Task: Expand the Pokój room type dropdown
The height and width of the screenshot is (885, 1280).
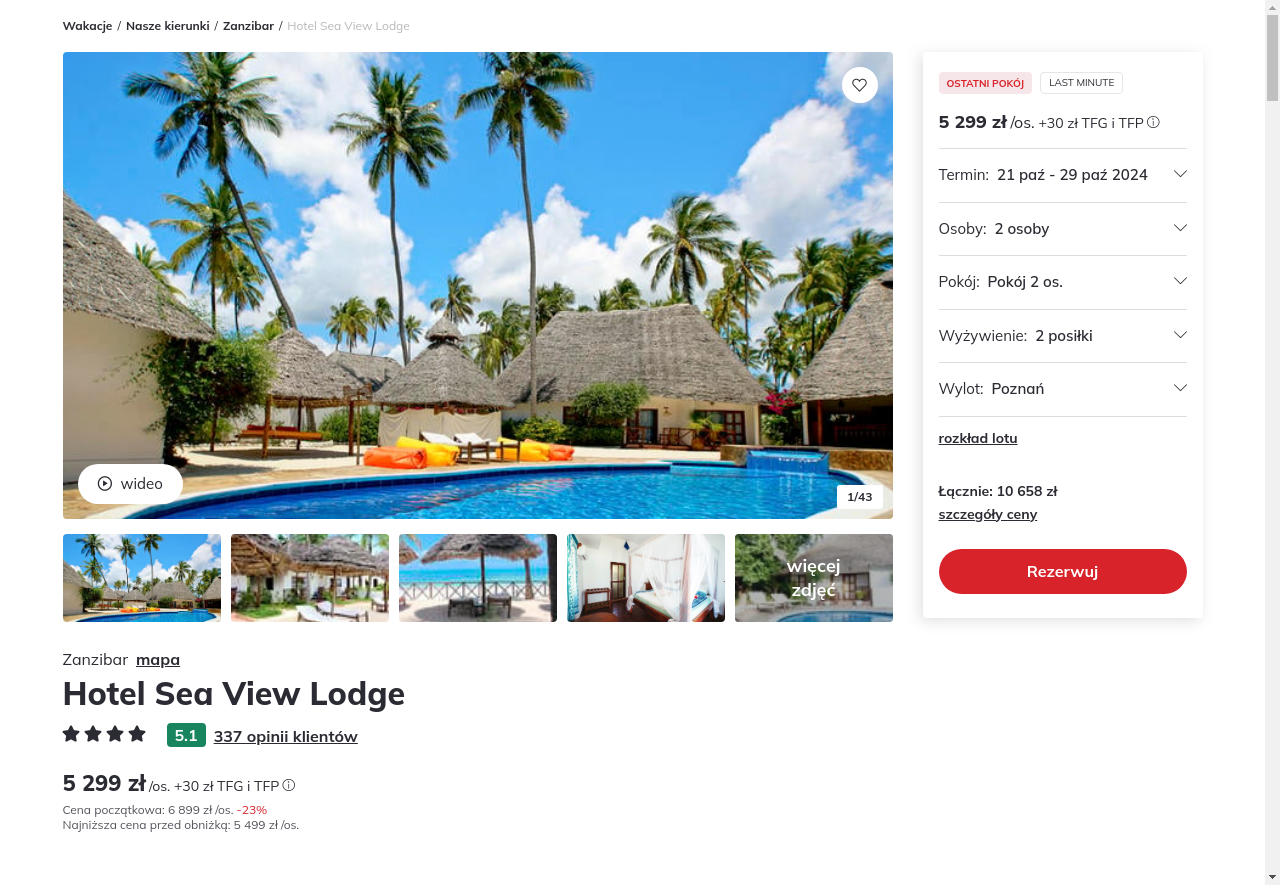Action: pyautogui.click(x=1062, y=282)
